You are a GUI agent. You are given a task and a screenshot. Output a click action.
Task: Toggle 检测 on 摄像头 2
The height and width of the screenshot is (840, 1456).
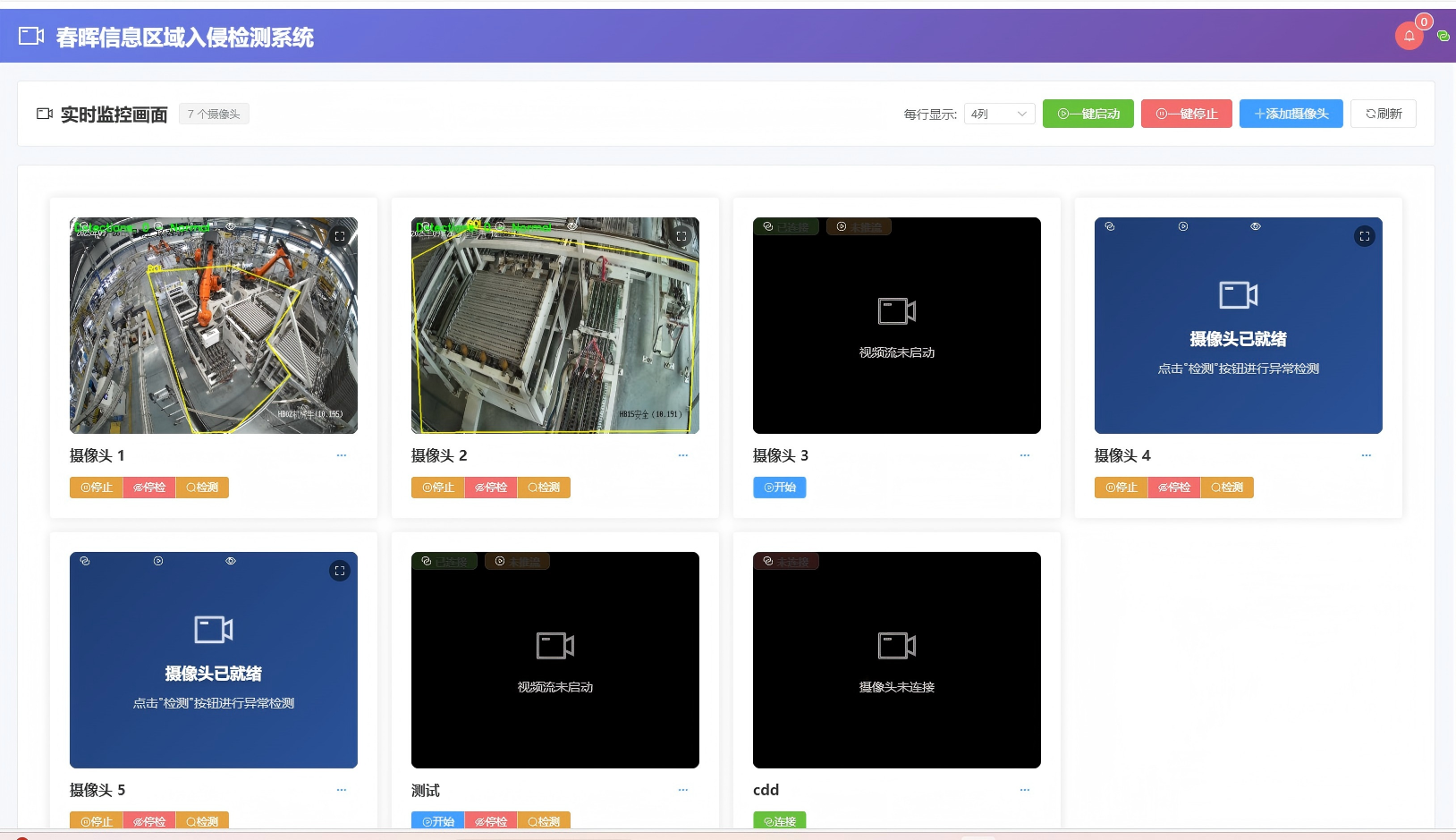[544, 488]
